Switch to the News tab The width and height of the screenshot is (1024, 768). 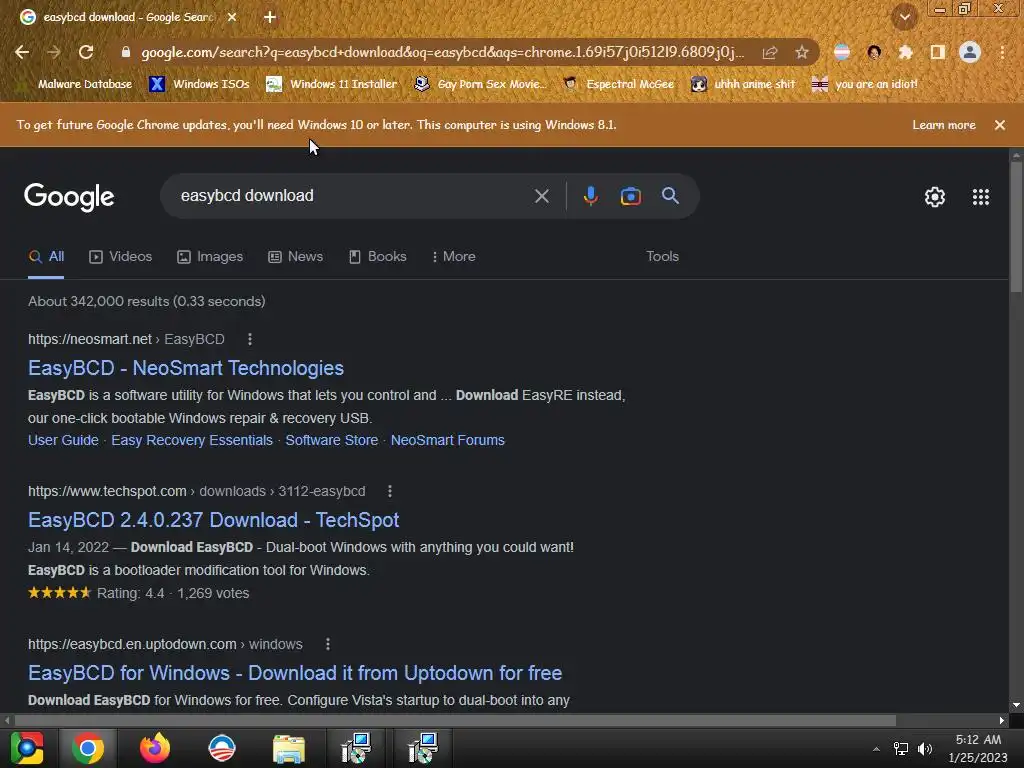pyautogui.click(x=296, y=257)
